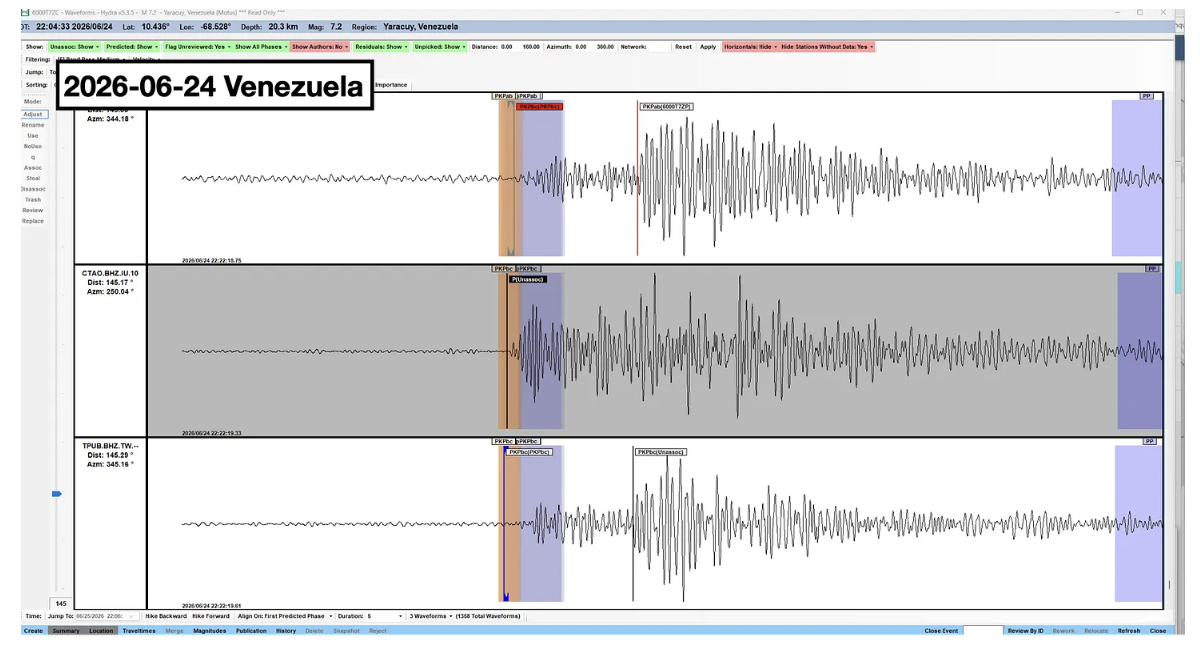Select the PKPbc(PKPbc) pick on TPUB
The width and height of the screenshot is (1200, 658).
[529, 452]
